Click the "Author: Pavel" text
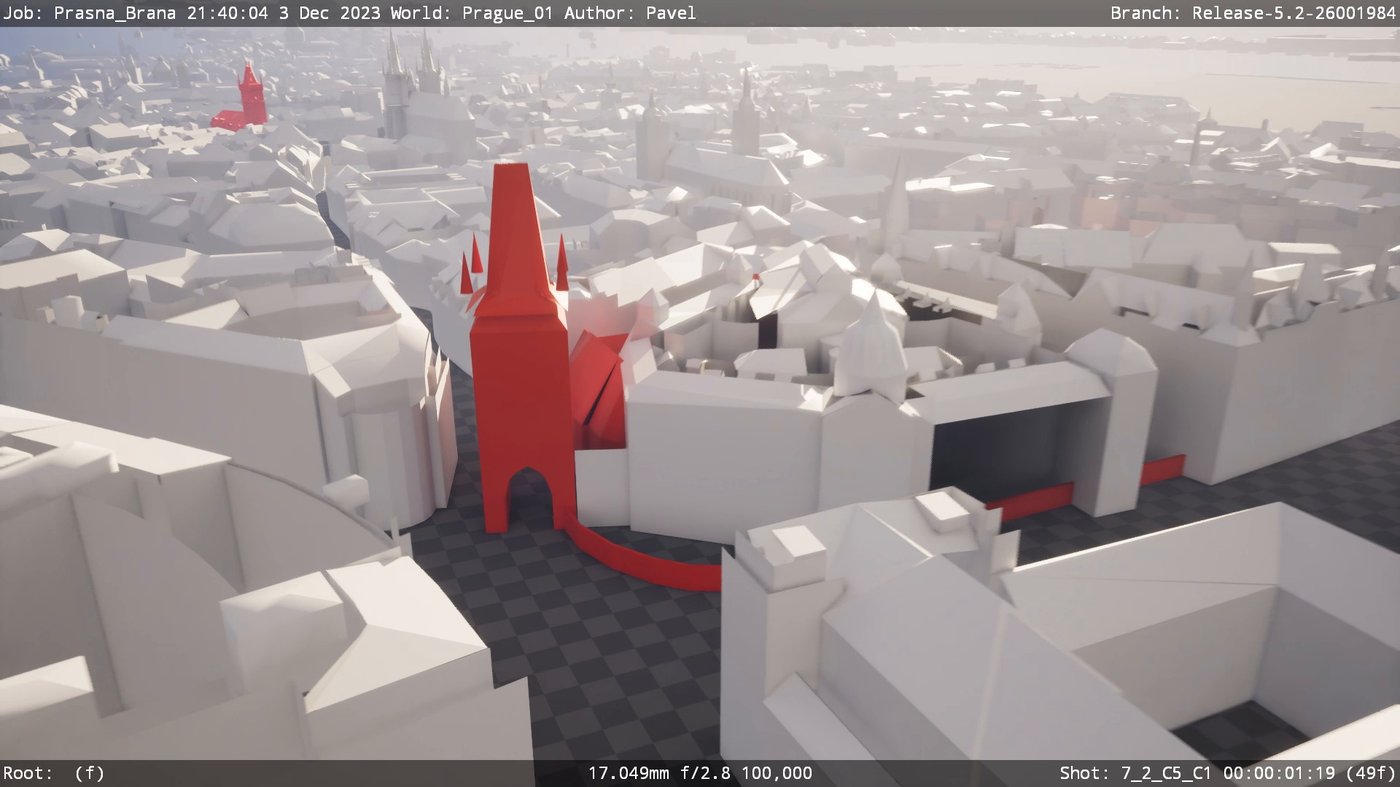 click(x=630, y=13)
